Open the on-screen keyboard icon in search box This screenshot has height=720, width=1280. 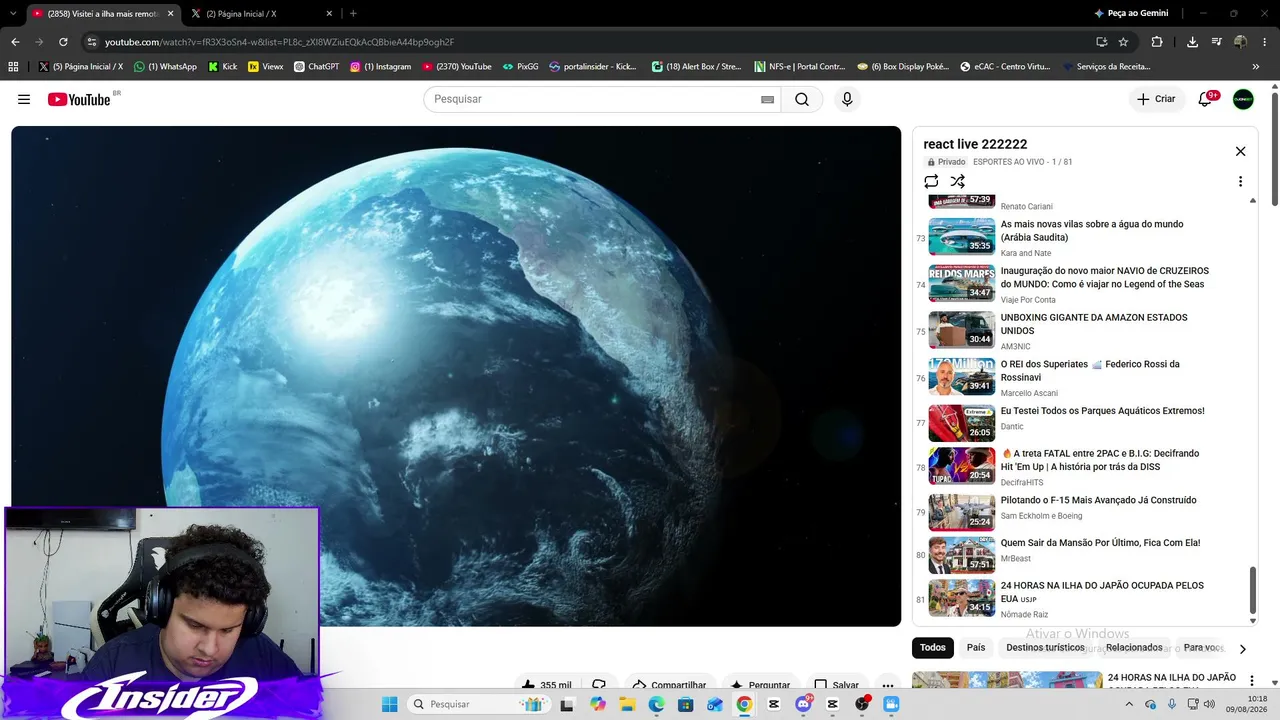[767, 99]
